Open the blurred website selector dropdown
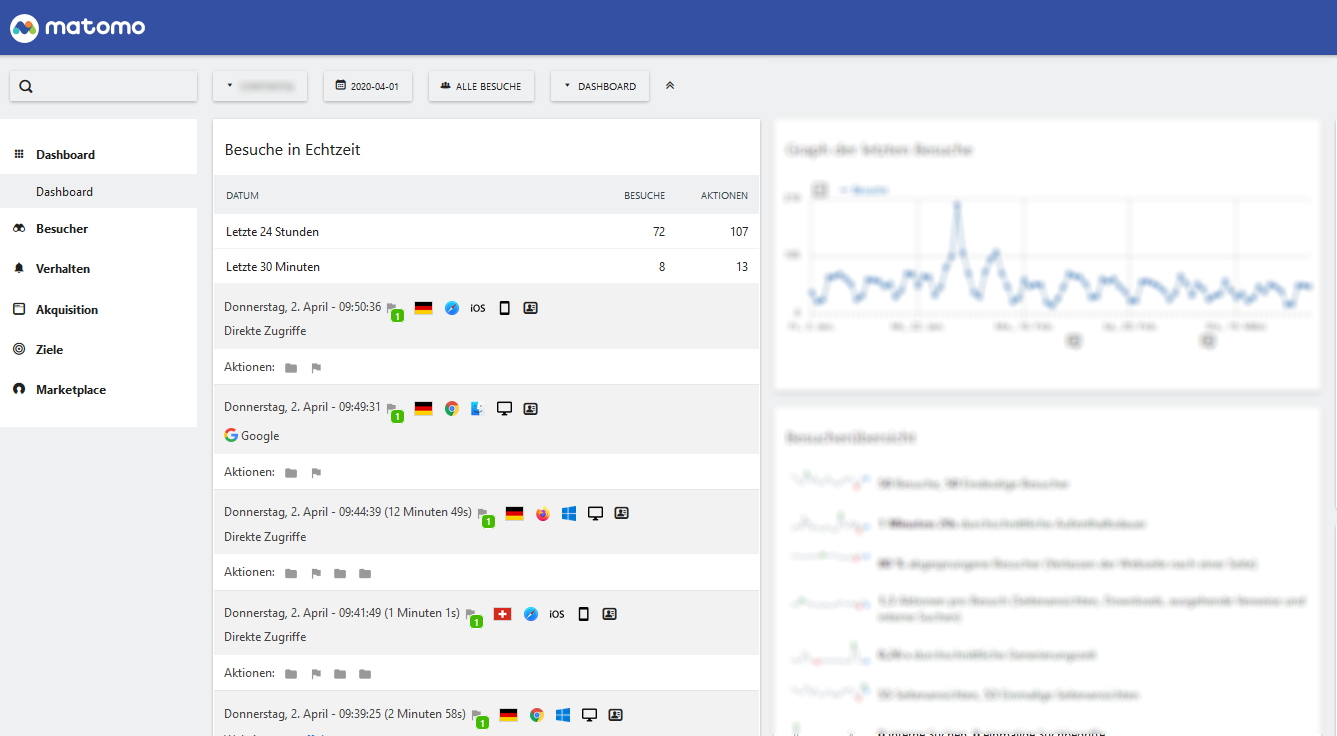 [x=260, y=86]
